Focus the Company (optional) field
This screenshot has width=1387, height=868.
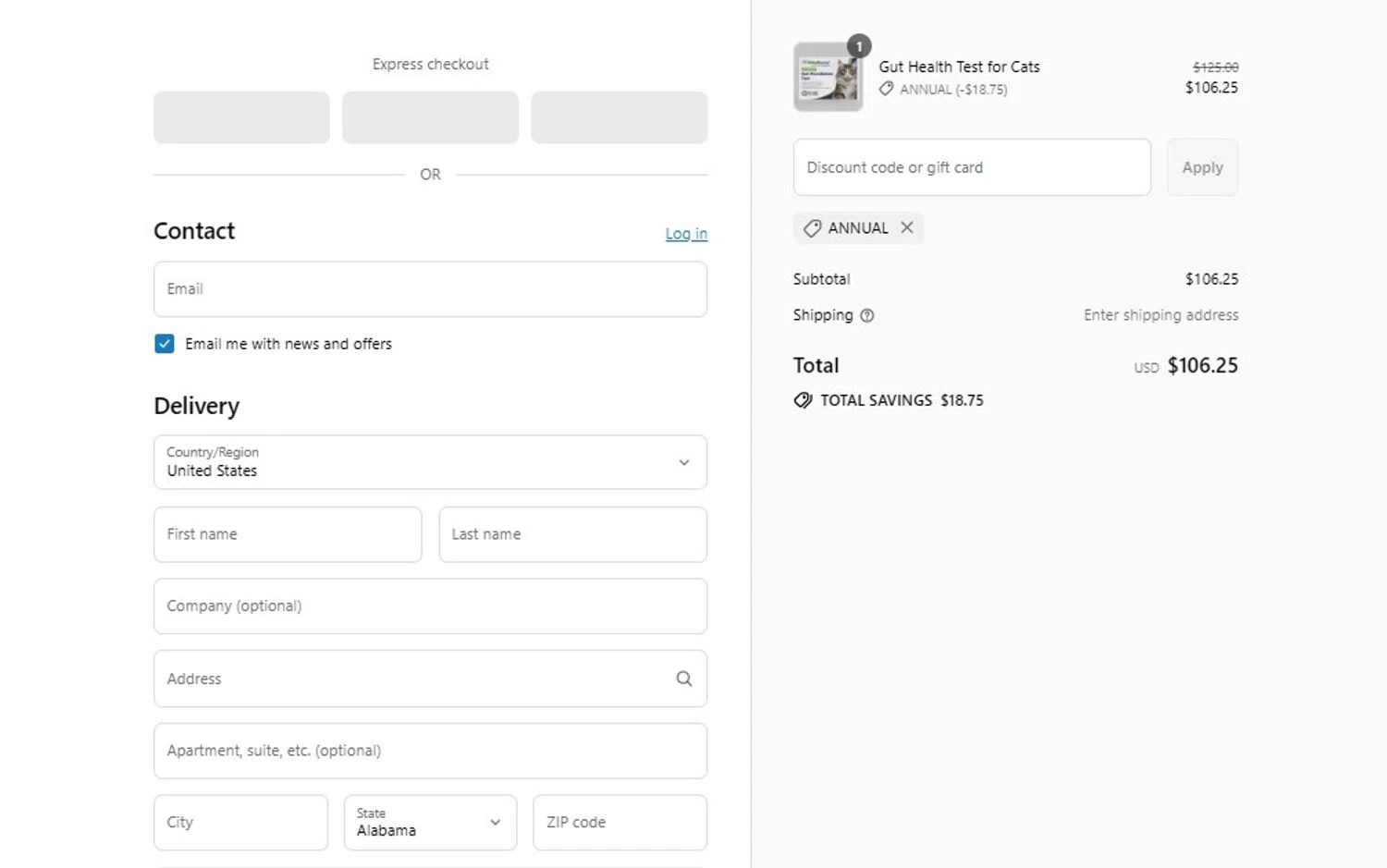(x=430, y=606)
